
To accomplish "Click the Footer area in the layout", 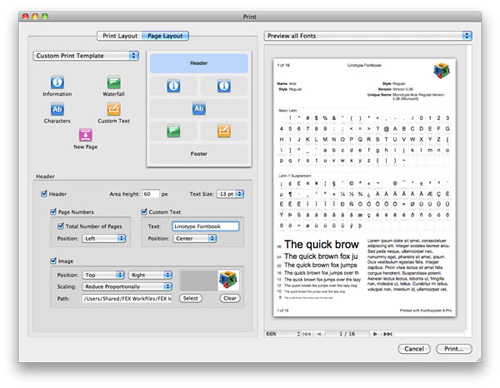I will (199, 154).
